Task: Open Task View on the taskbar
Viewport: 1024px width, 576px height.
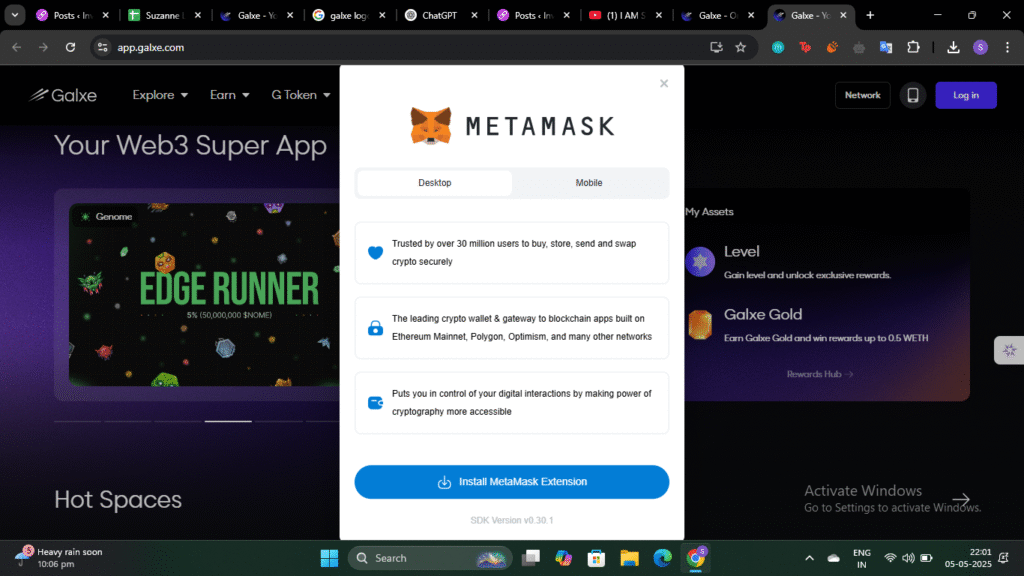Action: [530, 558]
